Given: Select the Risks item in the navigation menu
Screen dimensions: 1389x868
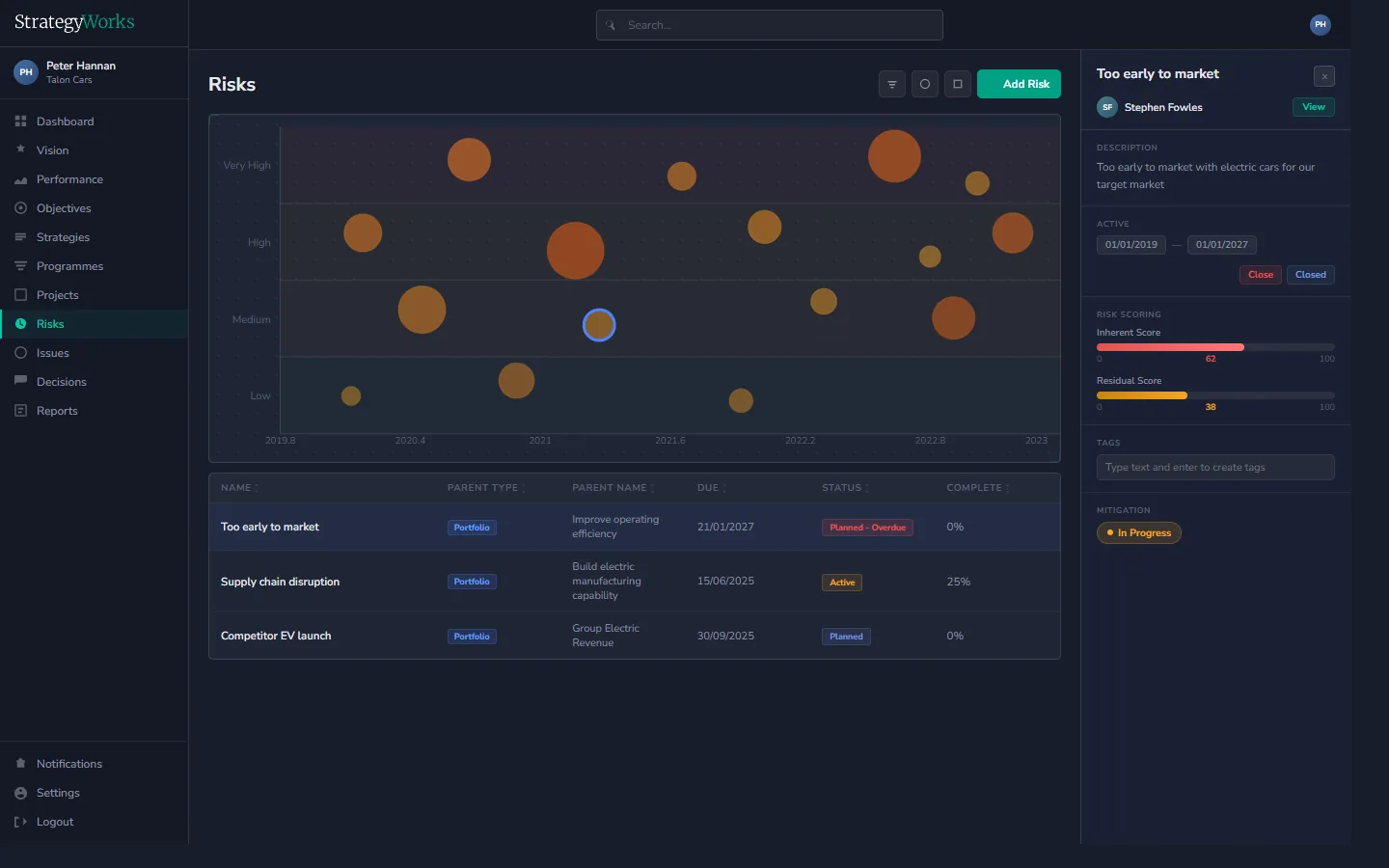Looking at the screenshot, I should click(50, 323).
